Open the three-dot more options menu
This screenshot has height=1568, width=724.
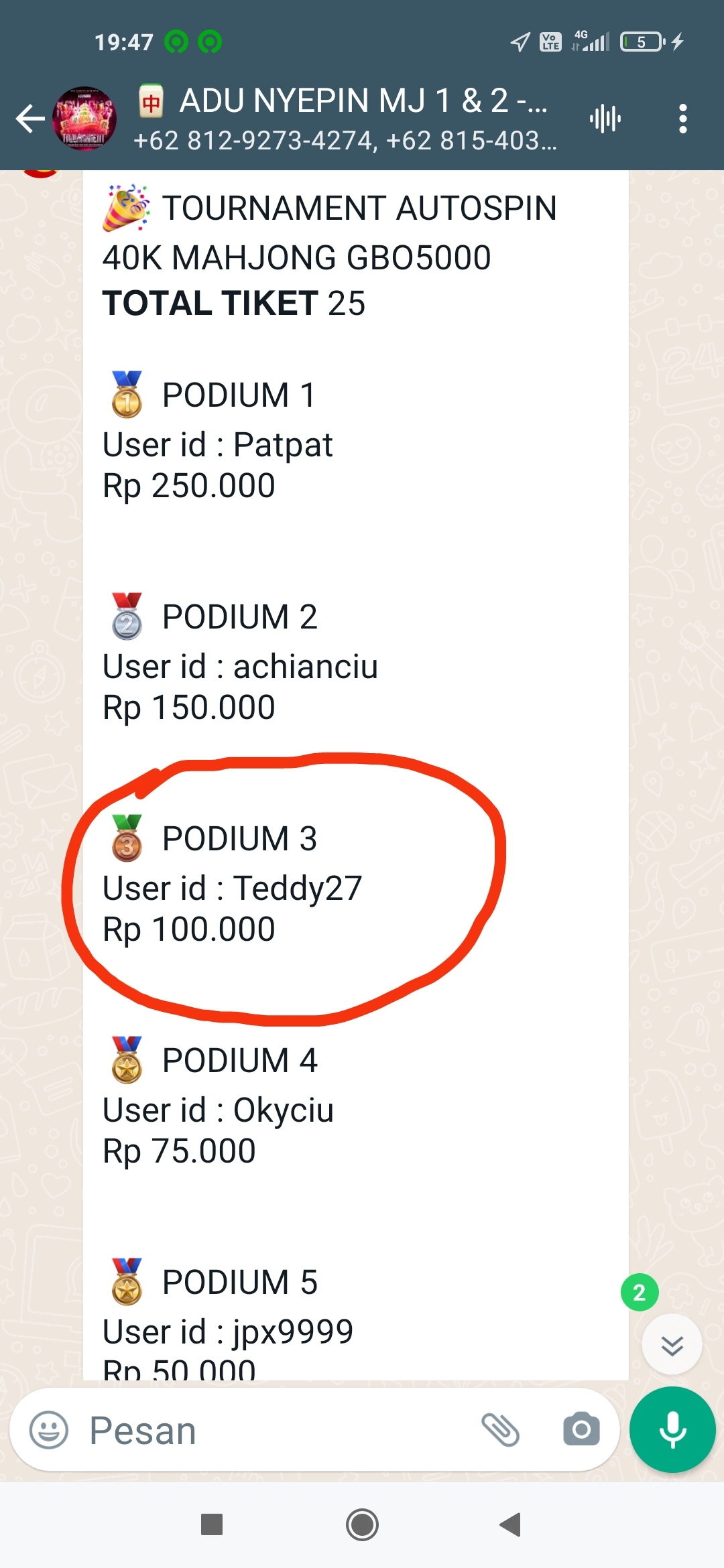pos(682,119)
